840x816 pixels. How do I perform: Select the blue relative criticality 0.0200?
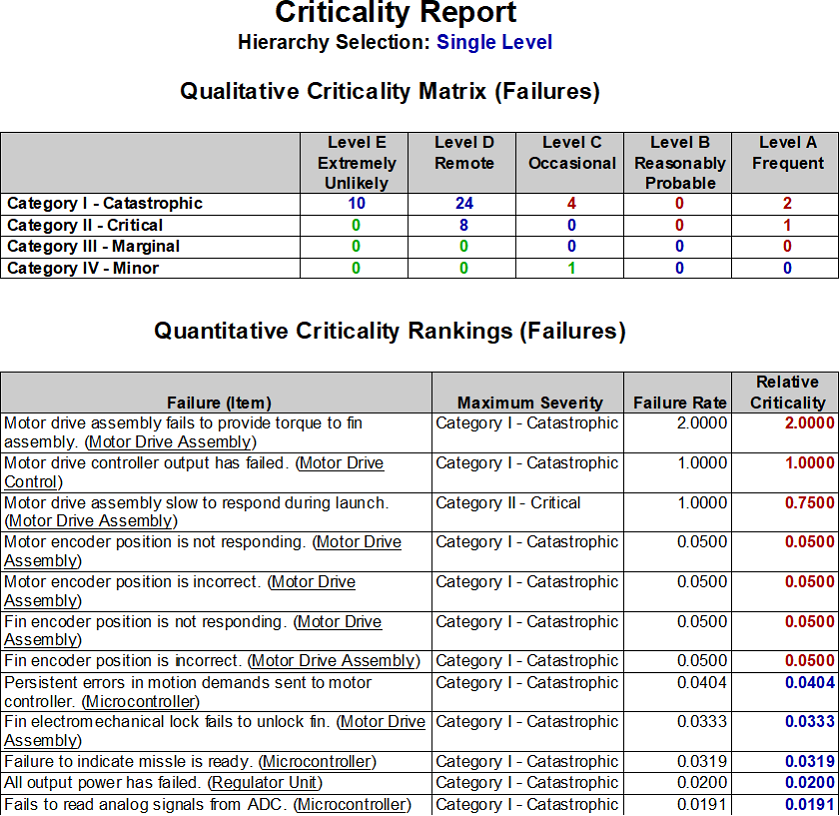coord(809,783)
